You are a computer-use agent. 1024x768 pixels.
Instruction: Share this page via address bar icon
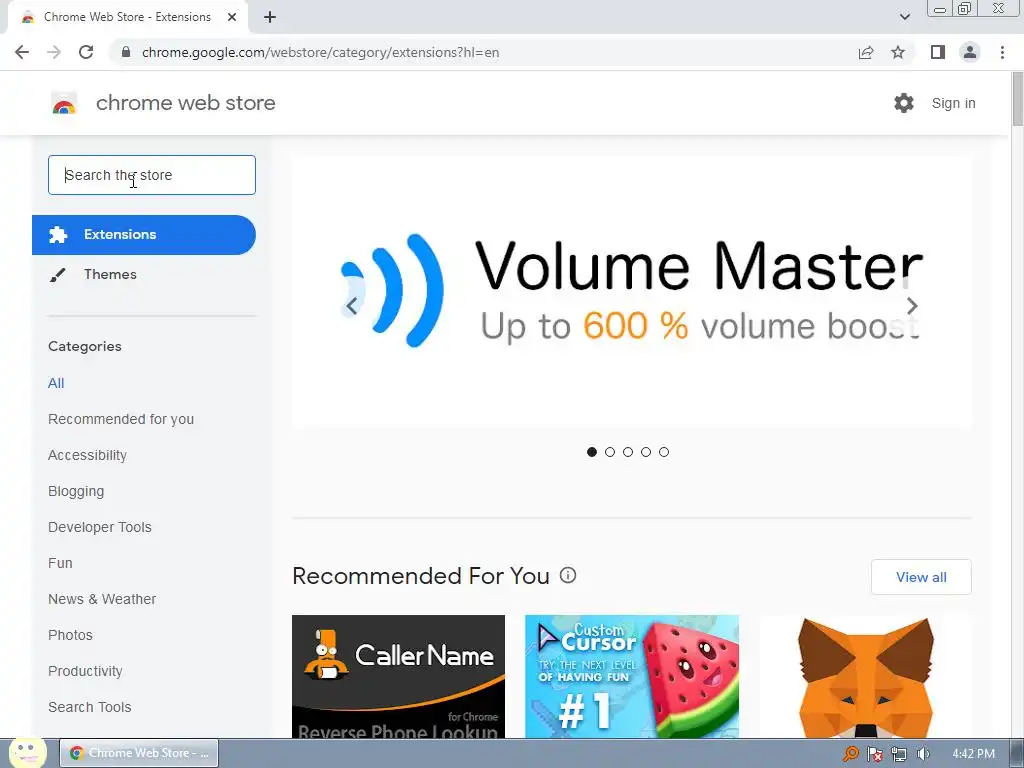tap(866, 52)
